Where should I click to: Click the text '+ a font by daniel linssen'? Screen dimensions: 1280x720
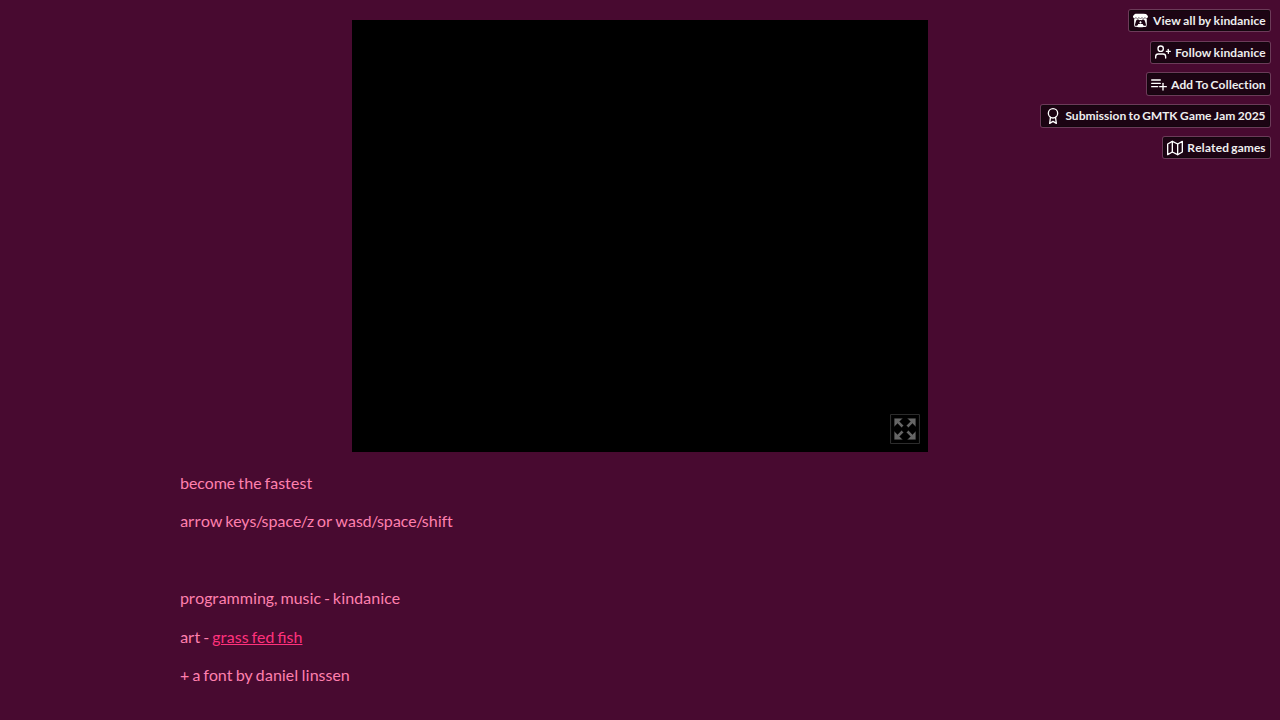tap(265, 675)
